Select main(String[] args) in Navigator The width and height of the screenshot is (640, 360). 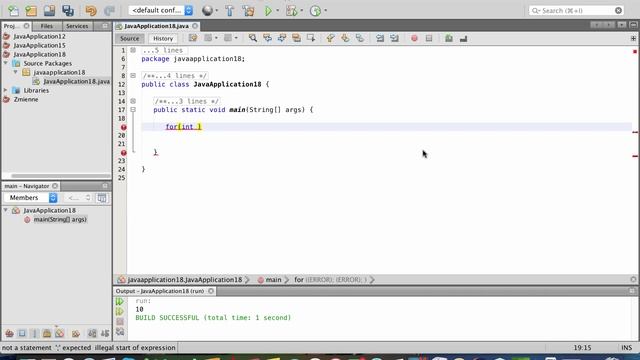coord(60,219)
